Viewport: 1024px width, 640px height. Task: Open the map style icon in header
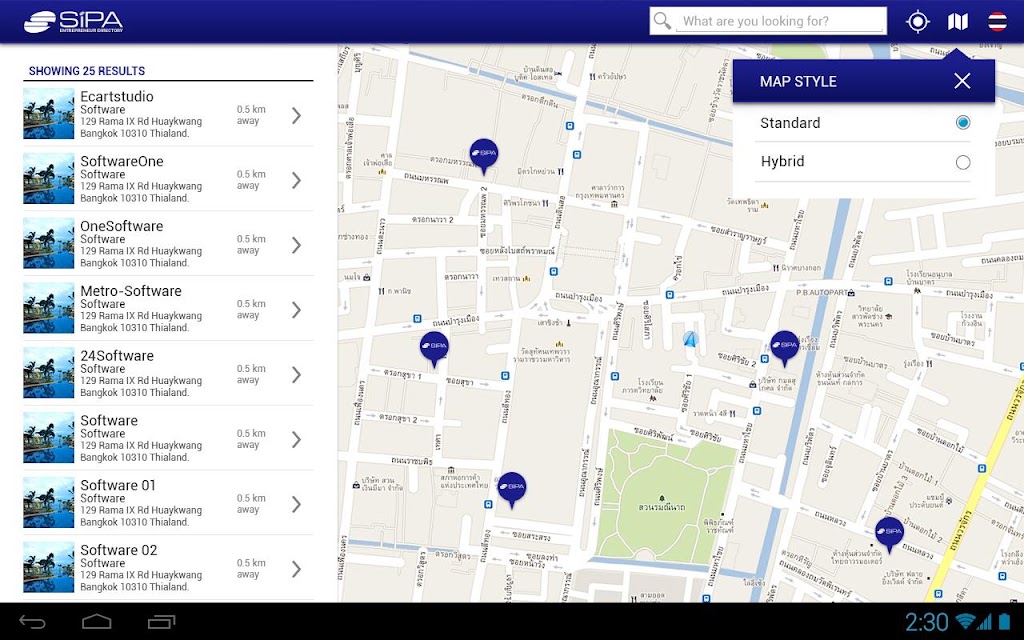point(957,22)
